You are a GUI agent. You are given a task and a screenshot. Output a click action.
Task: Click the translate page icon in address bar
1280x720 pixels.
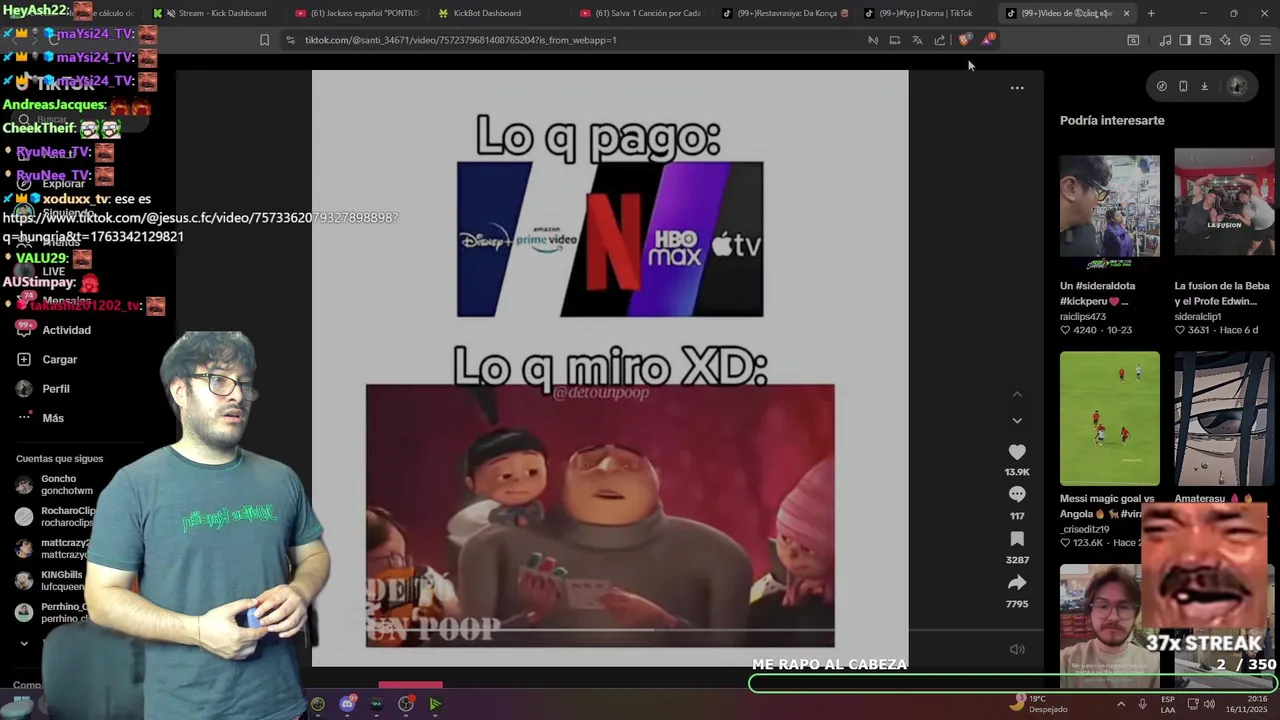pos(917,40)
